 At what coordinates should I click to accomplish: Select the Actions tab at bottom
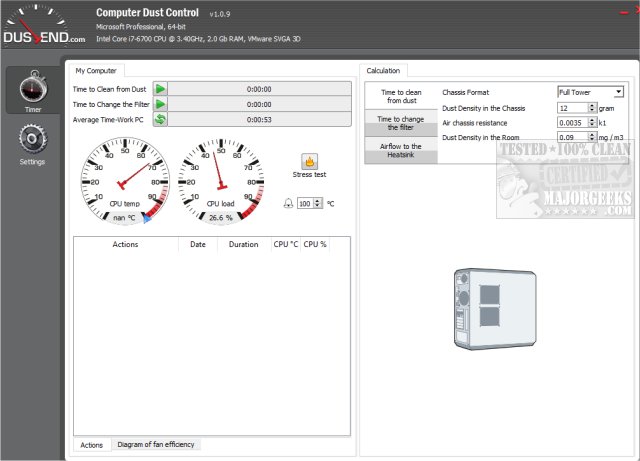[91, 444]
